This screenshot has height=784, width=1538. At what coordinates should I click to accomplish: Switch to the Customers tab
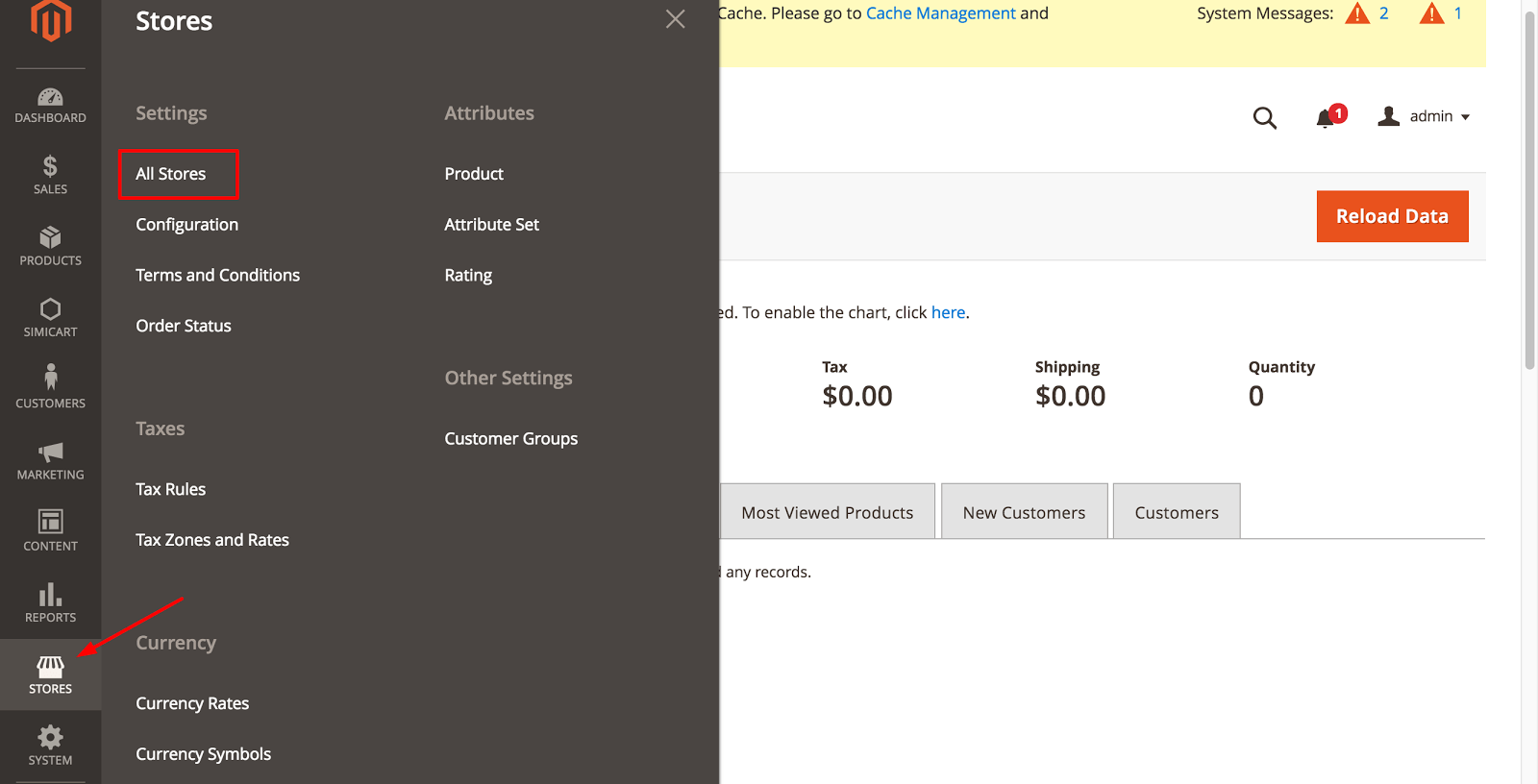(1177, 512)
